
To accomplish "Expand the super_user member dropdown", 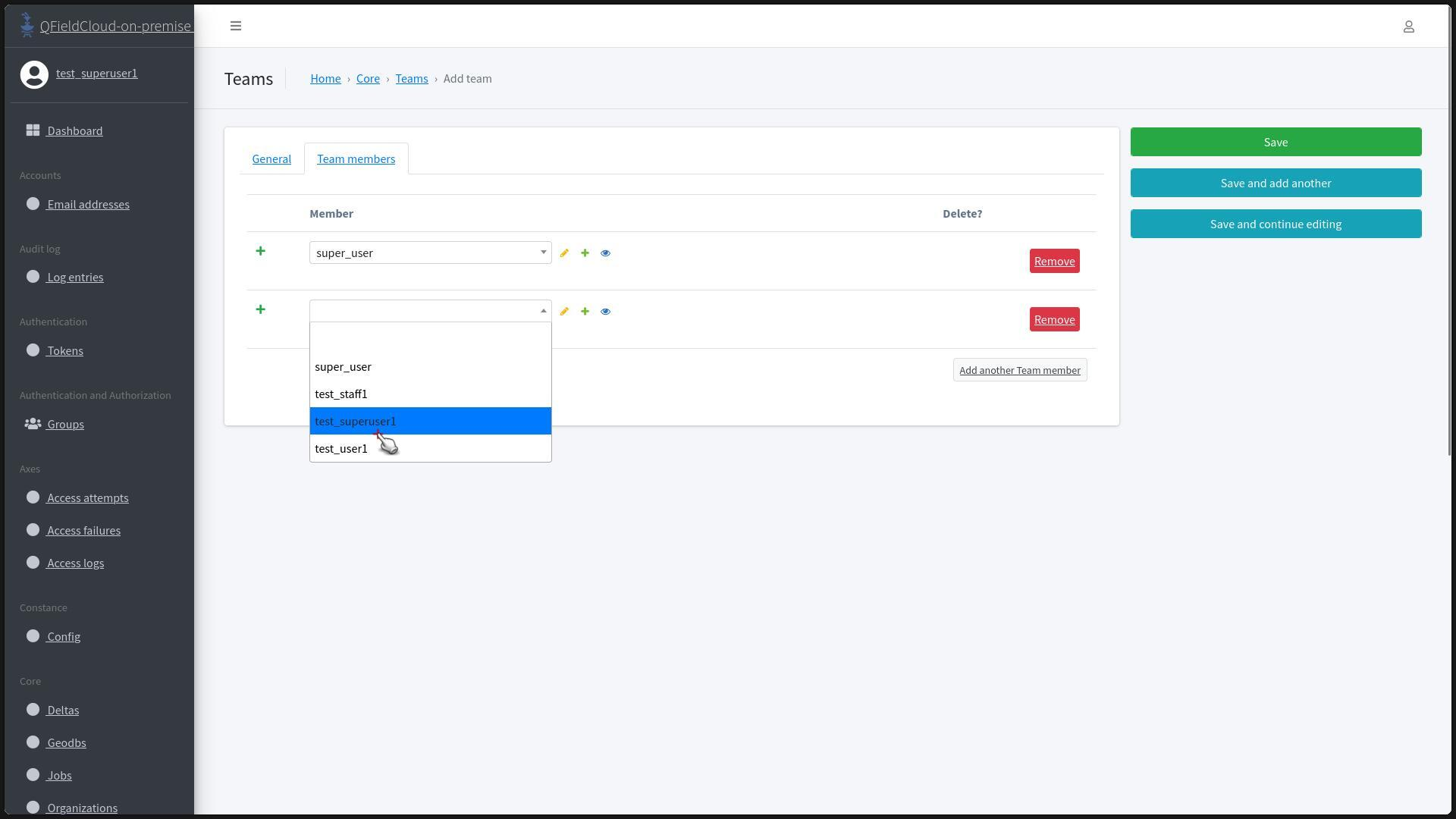I will [x=430, y=253].
